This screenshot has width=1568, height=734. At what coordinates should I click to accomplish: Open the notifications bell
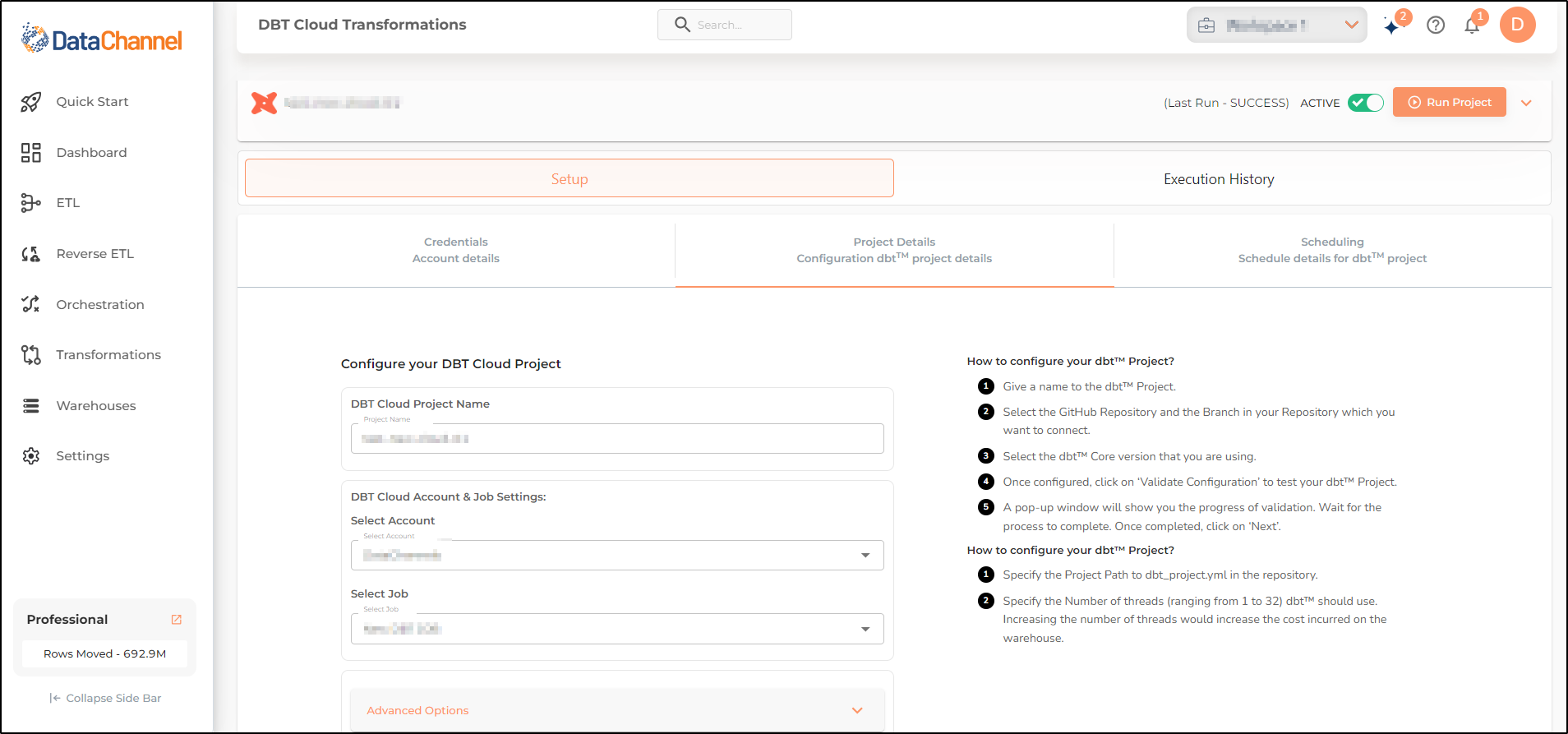click(1472, 26)
